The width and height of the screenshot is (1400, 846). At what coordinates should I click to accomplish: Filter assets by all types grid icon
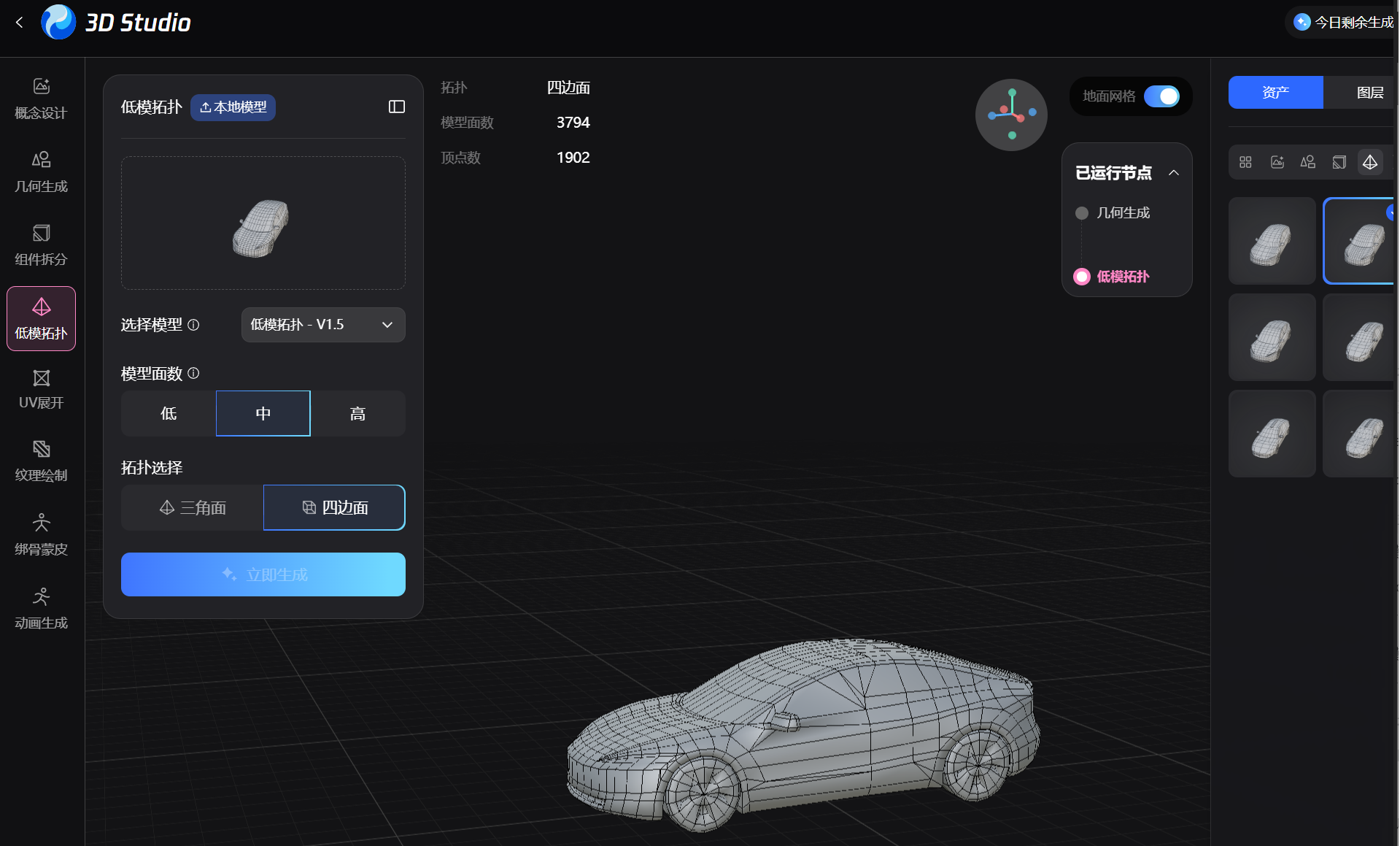pyautogui.click(x=1245, y=162)
